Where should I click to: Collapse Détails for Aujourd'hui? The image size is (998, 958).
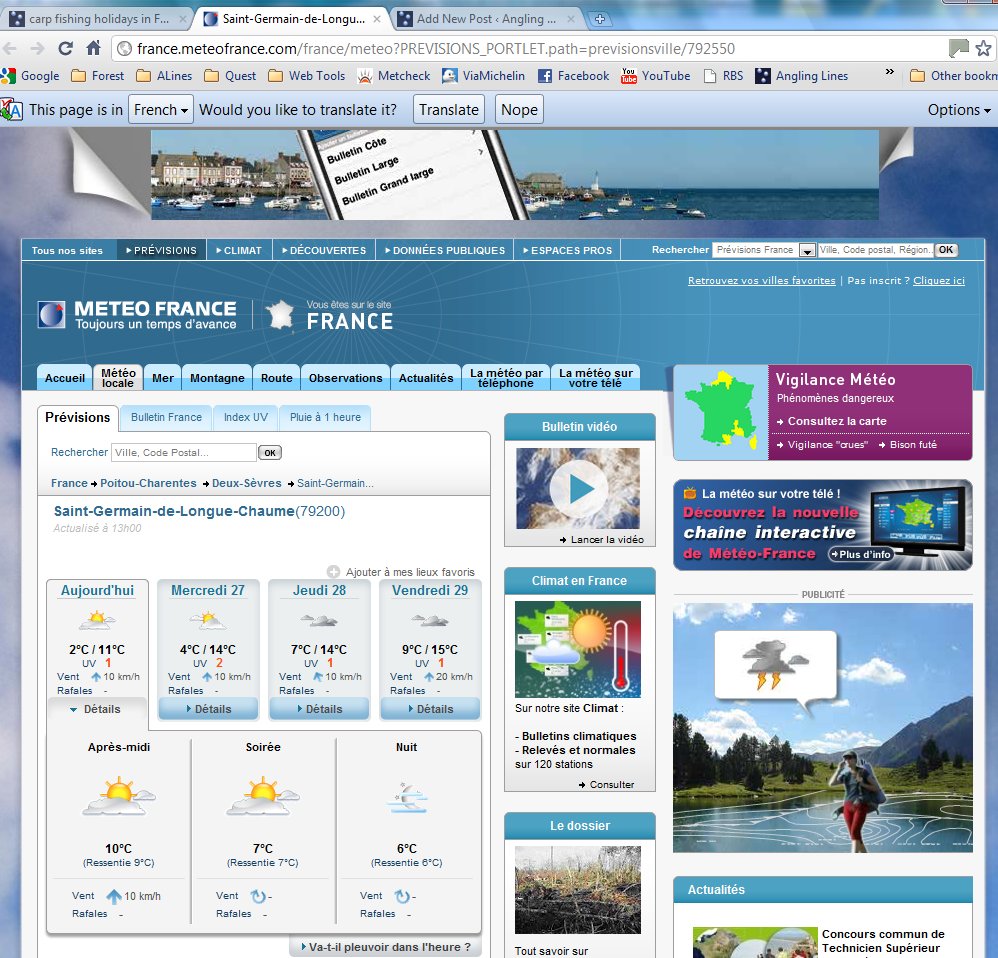tap(96, 709)
